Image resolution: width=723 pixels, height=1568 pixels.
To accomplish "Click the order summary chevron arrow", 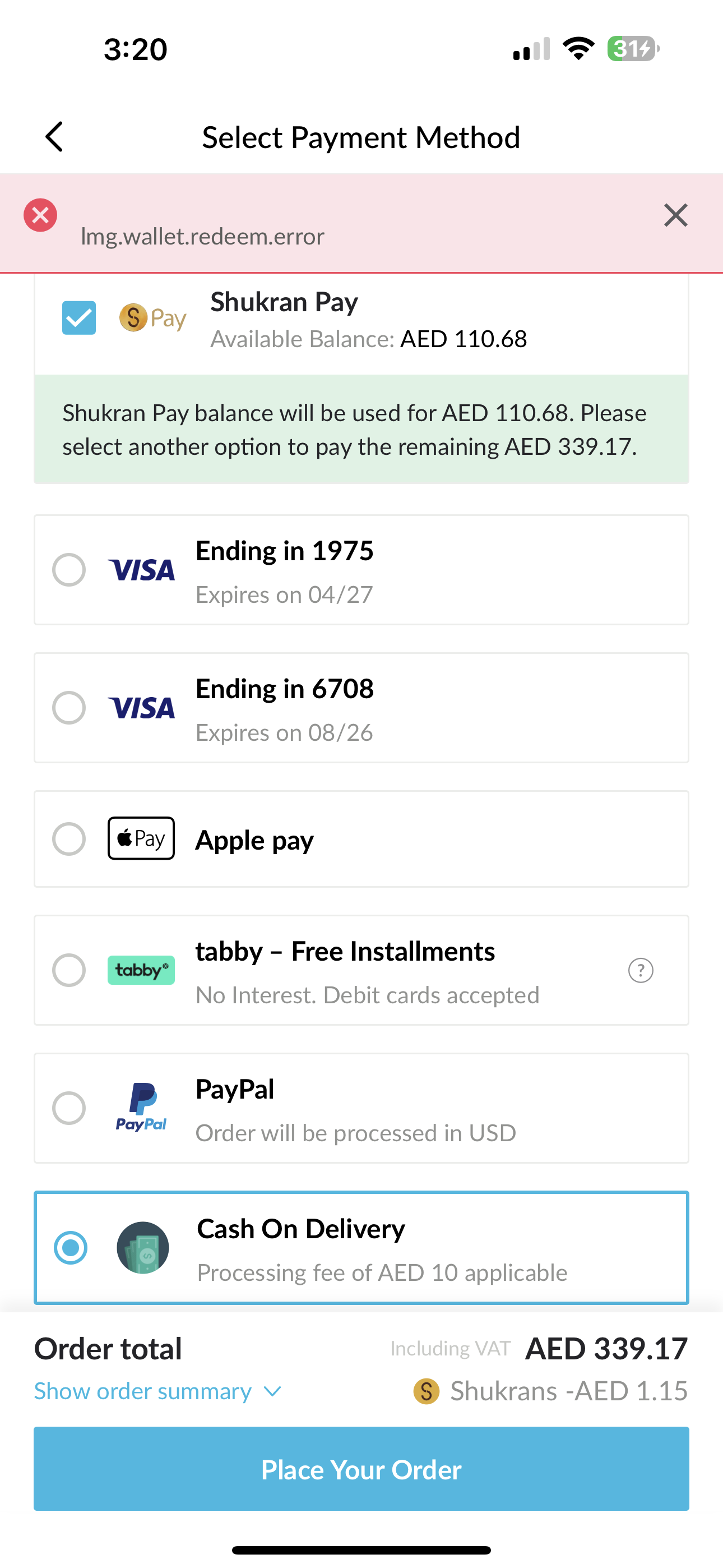I will (x=272, y=1391).
